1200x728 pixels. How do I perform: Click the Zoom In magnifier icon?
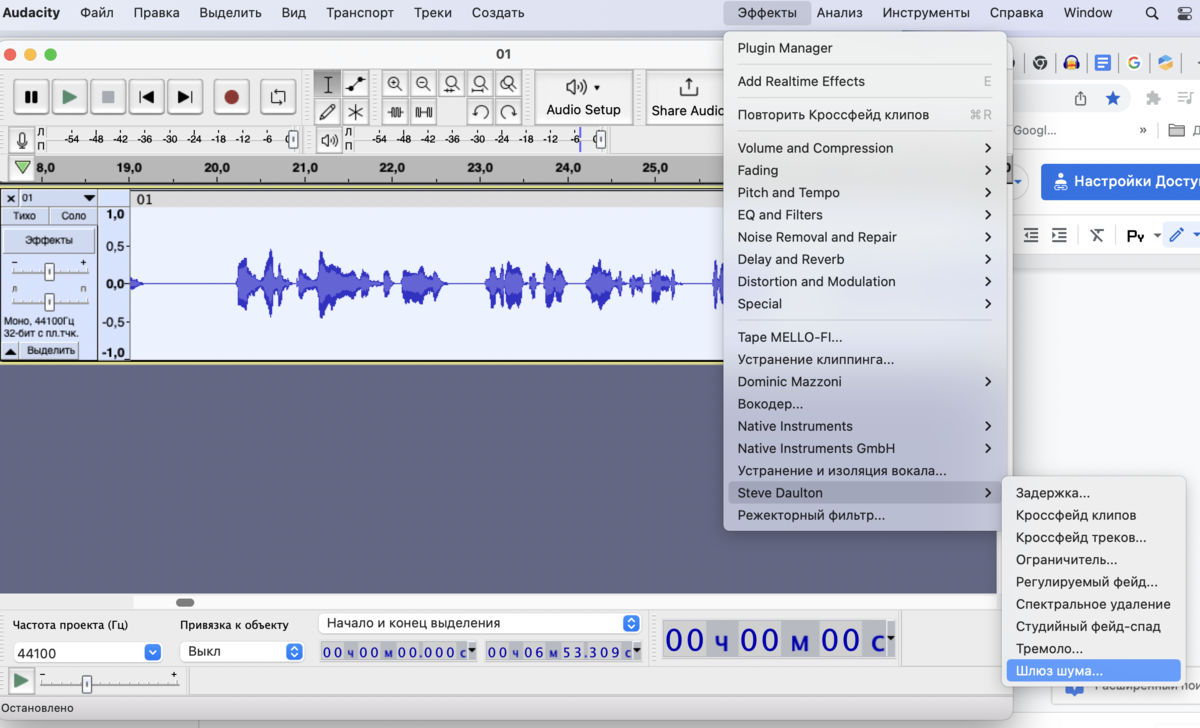point(395,84)
